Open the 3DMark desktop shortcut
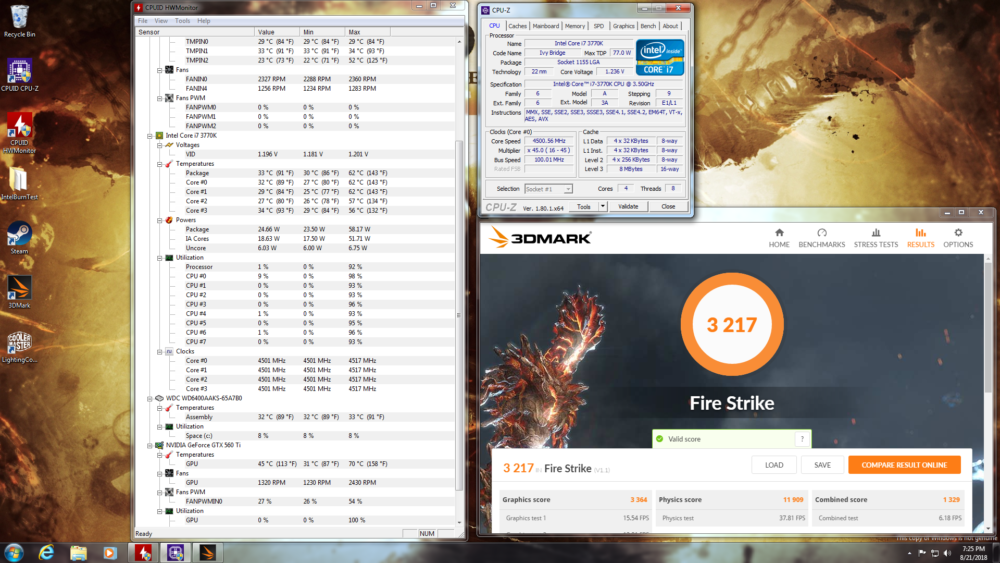The height and width of the screenshot is (563, 1000). click(19, 291)
